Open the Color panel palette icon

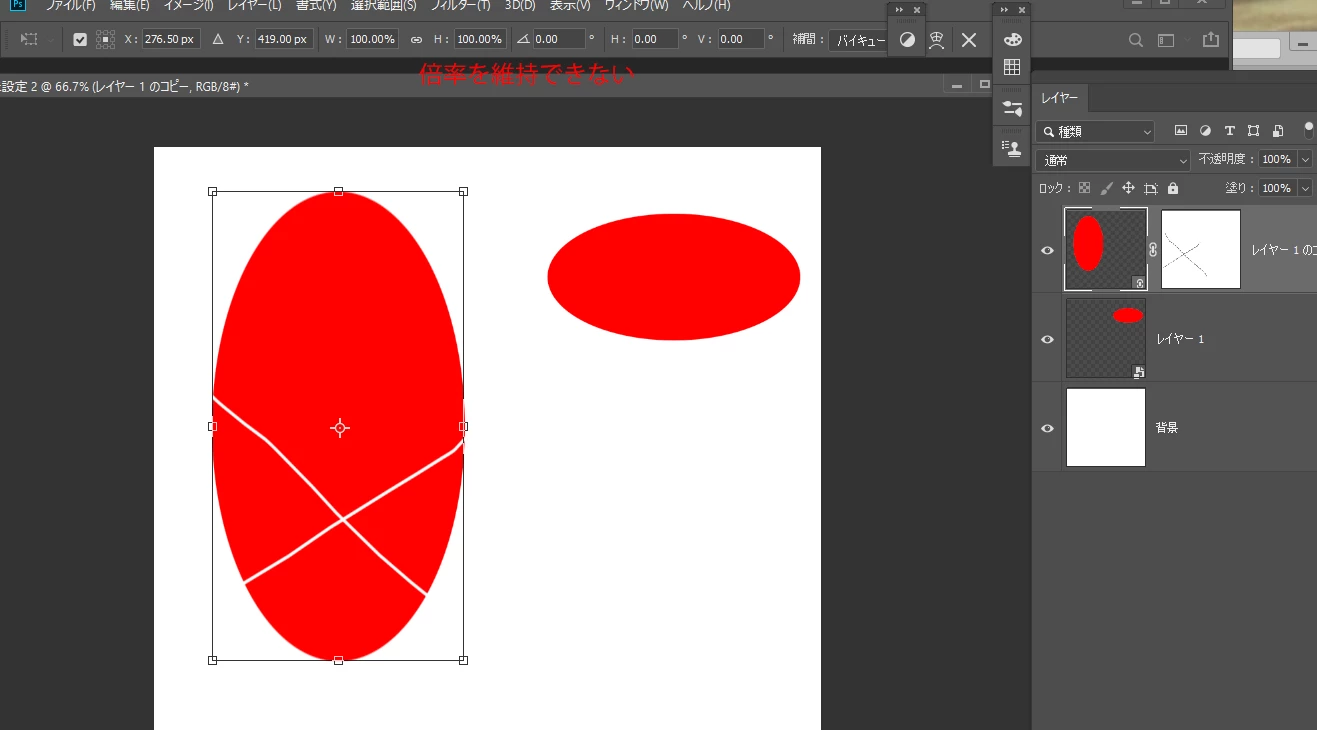[x=1012, y=40]
